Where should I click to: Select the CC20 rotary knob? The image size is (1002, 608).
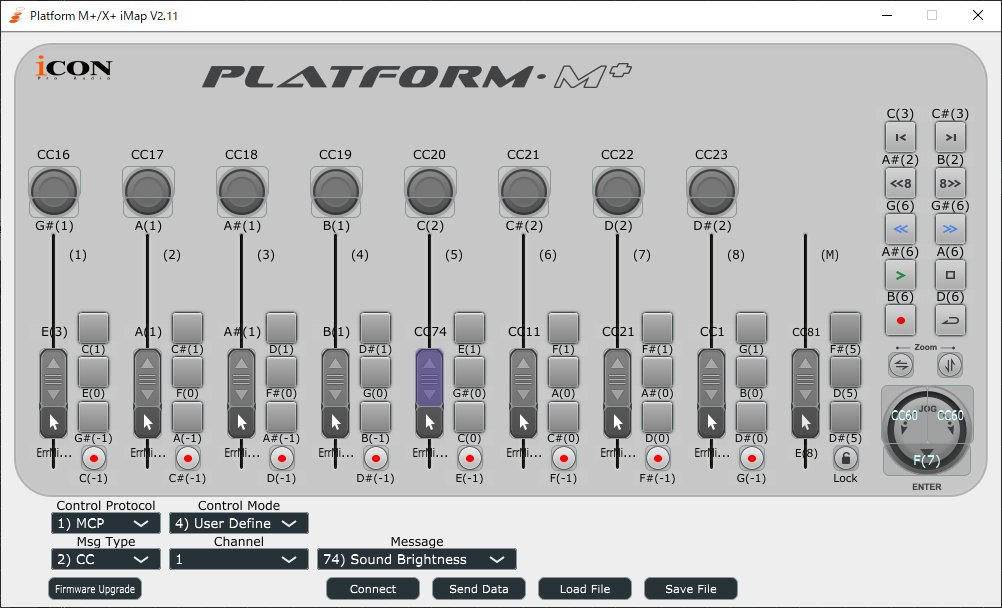pyautogui.click(x=429, y=191)
